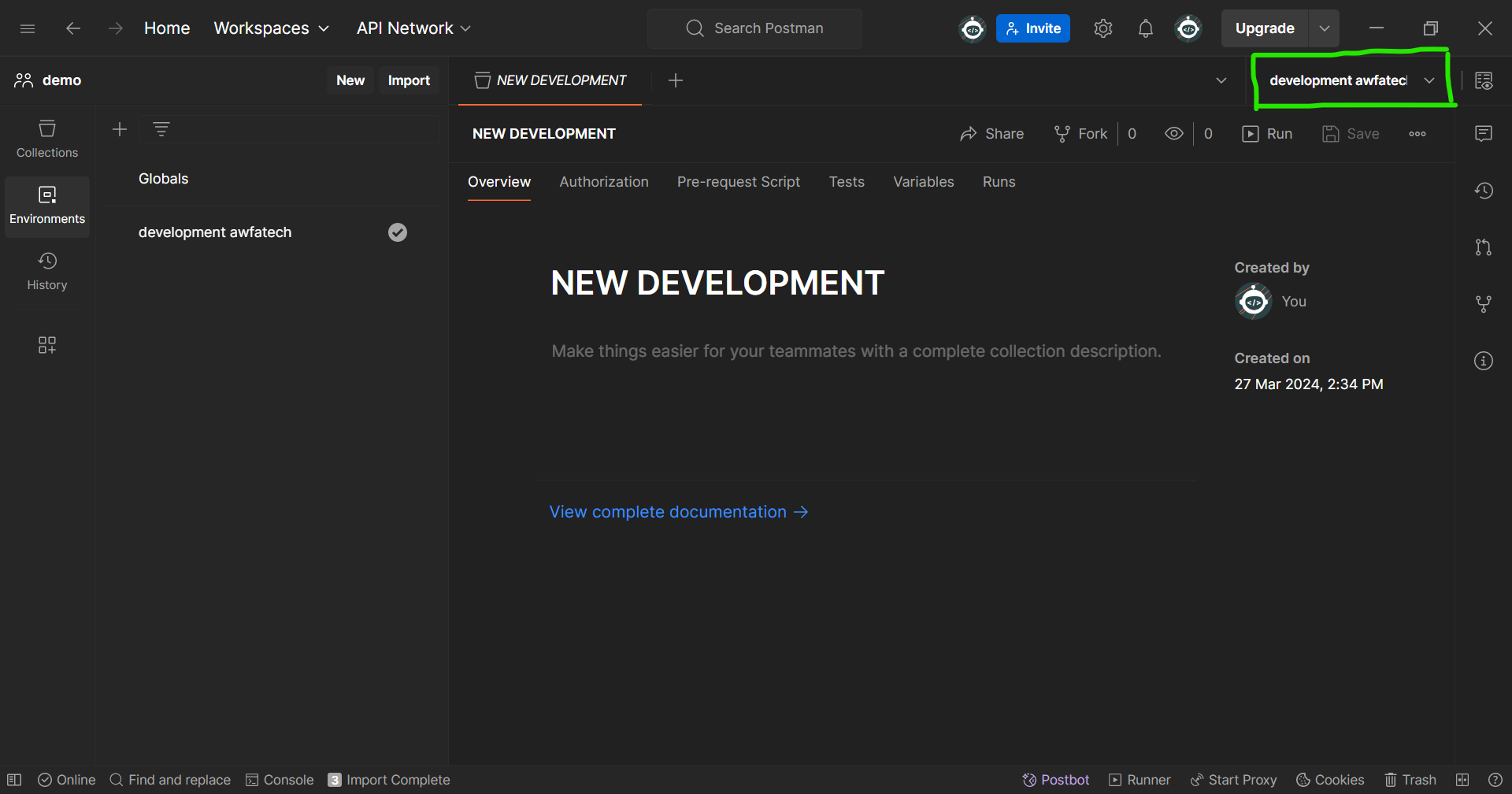The height and width of the screenshot is (794, 1512).
Task: Show collection info icon in right sidebar
Action: click(1483, 361)
